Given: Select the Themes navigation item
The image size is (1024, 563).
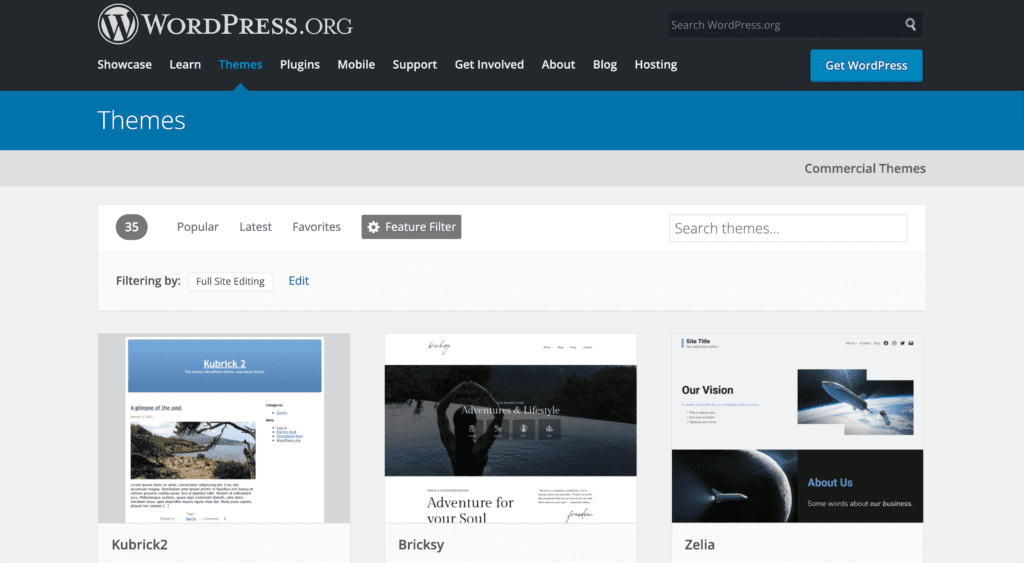Looking at the screenshot, I should [240, 65].
